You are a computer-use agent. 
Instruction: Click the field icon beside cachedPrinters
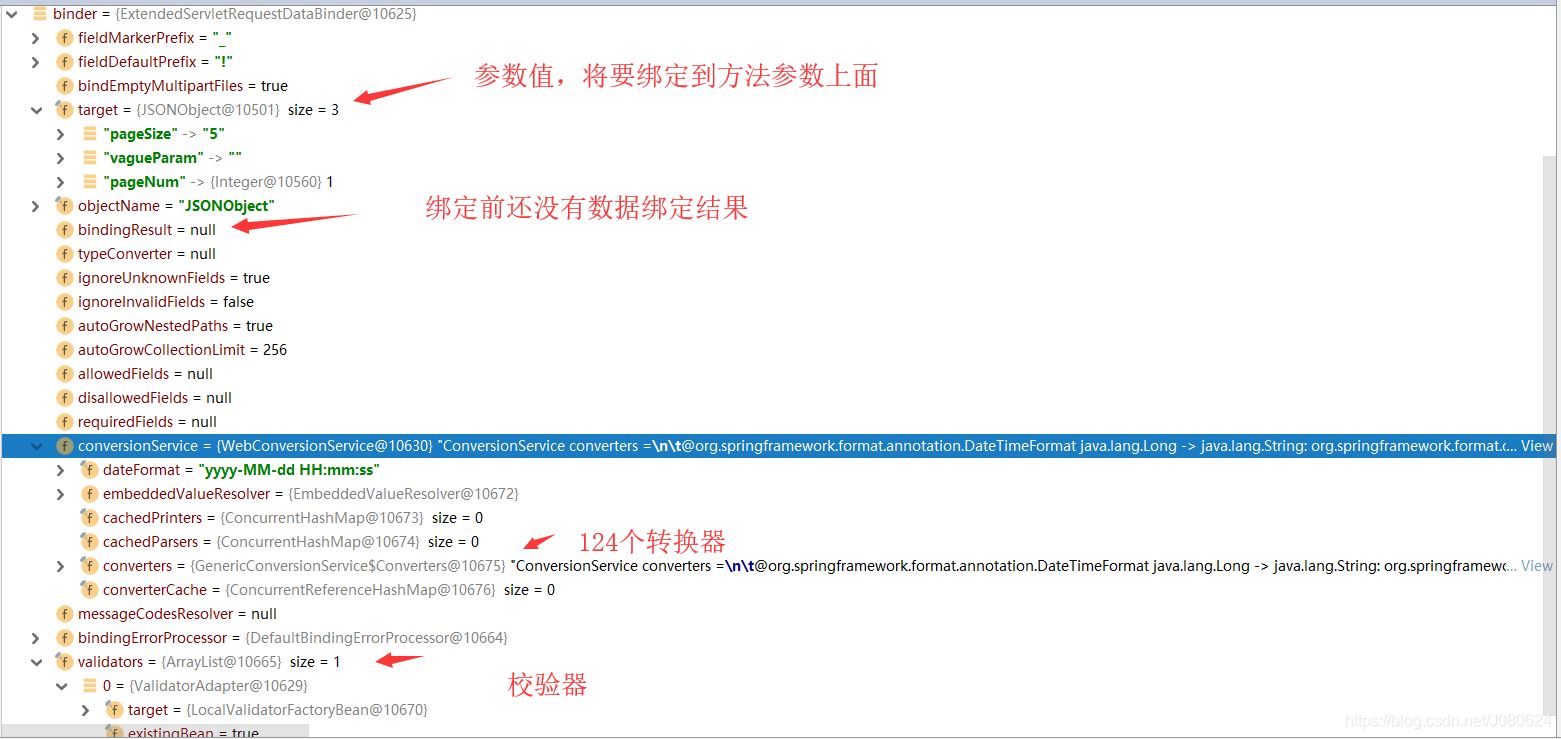(x=89, y=518)
